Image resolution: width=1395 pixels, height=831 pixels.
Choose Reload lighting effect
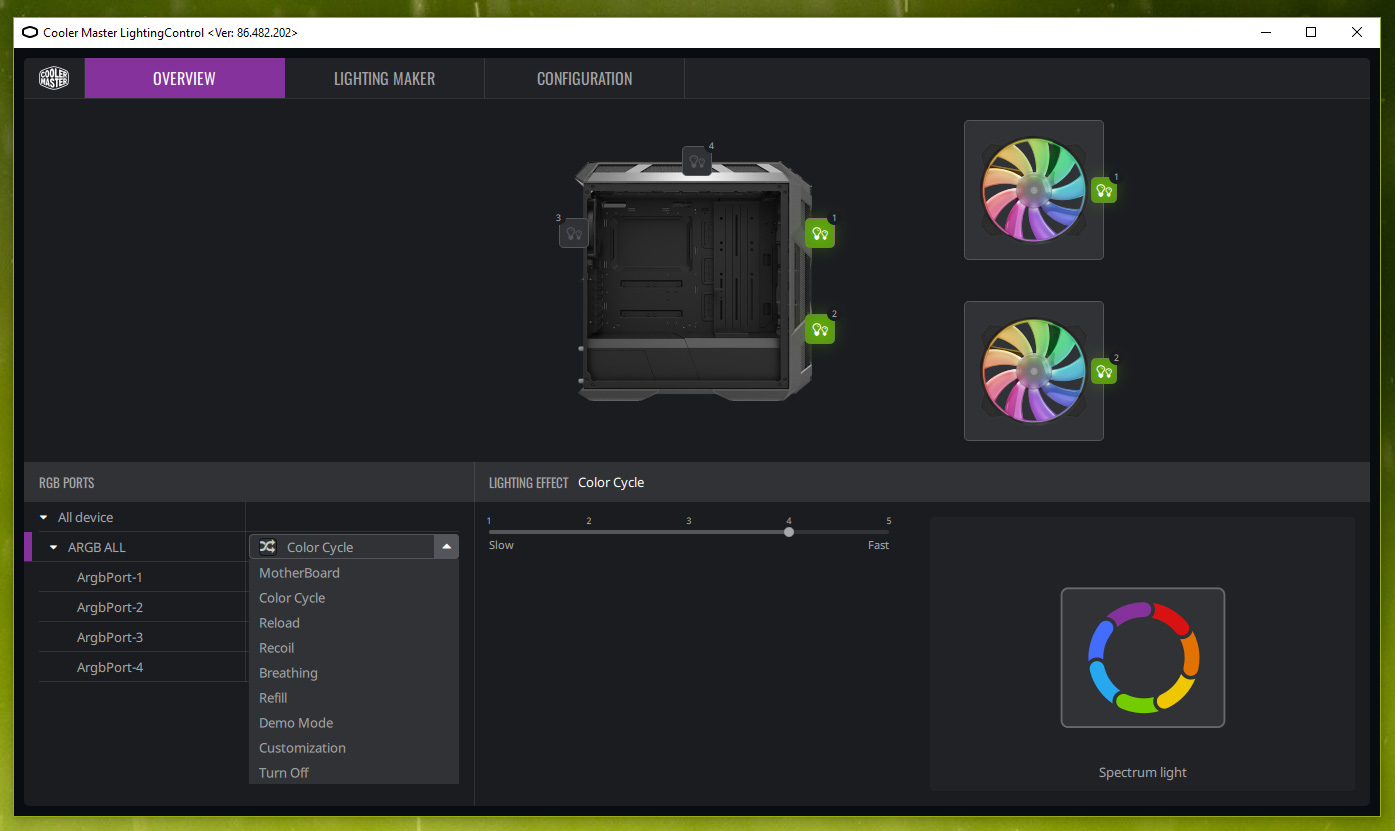point(354,623)
